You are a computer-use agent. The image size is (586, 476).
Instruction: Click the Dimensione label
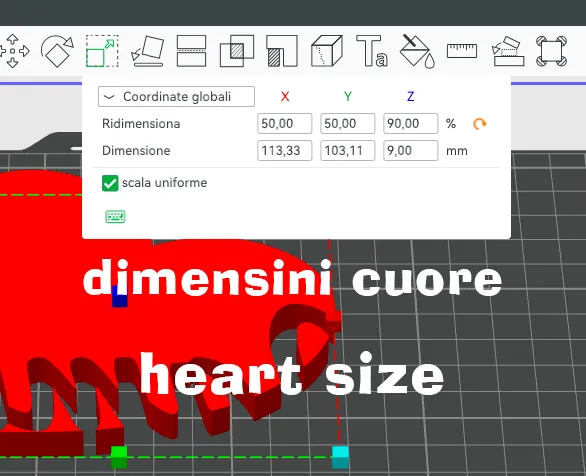click(136, 151)
